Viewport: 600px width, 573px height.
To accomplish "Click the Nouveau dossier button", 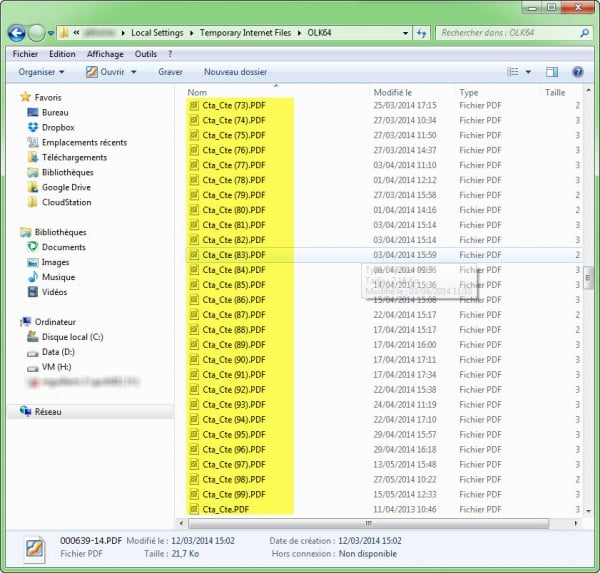I will click(x=235, y=72).
